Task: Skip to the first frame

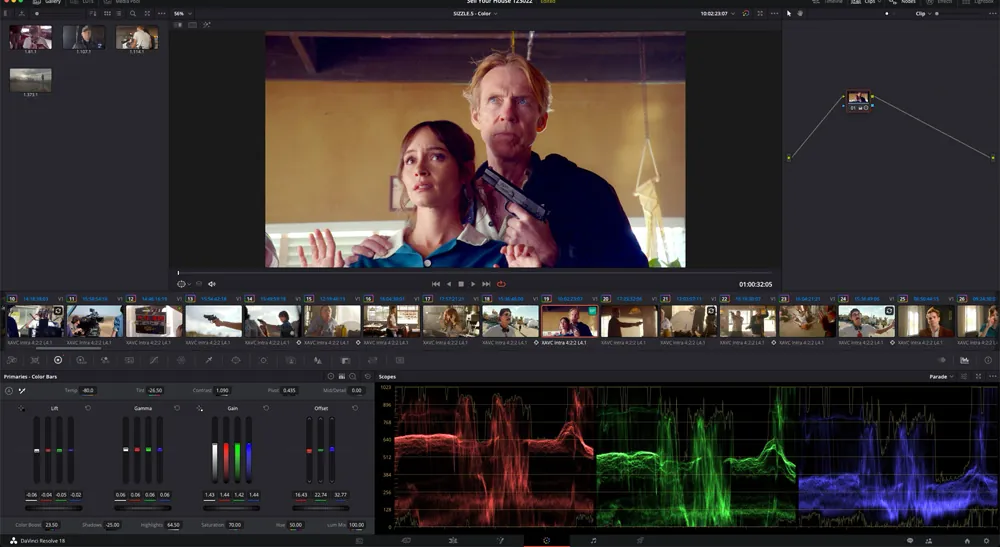Action: [x=436, y=284]
